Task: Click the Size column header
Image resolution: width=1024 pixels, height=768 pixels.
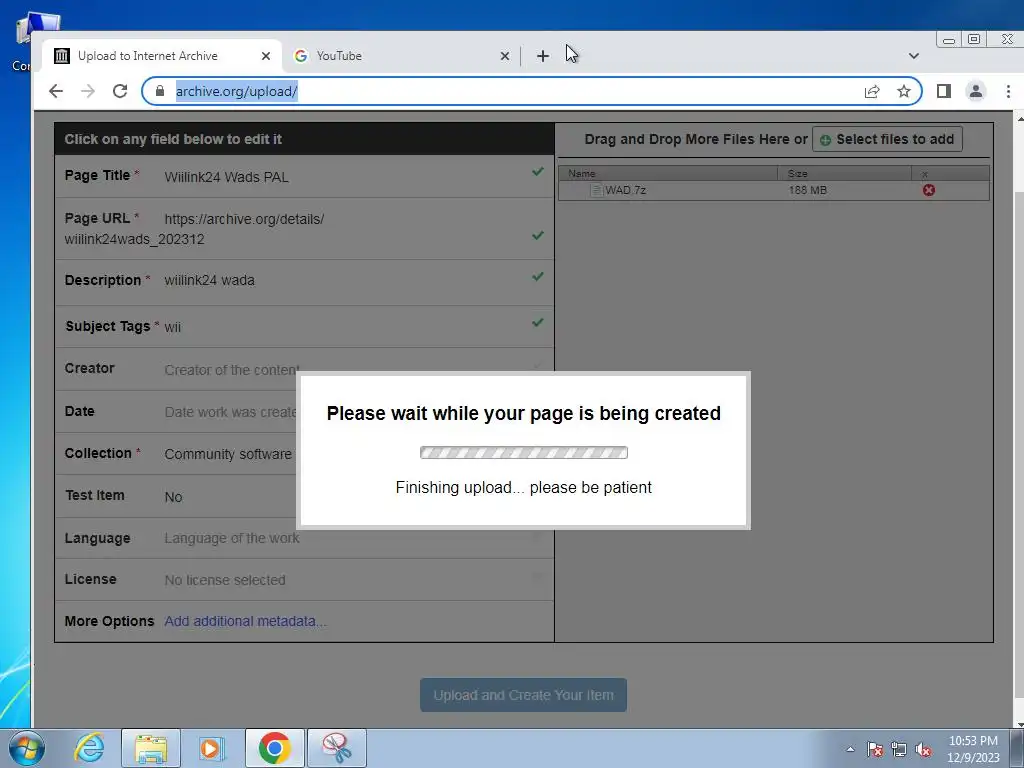Action: (x=844, y=173)
